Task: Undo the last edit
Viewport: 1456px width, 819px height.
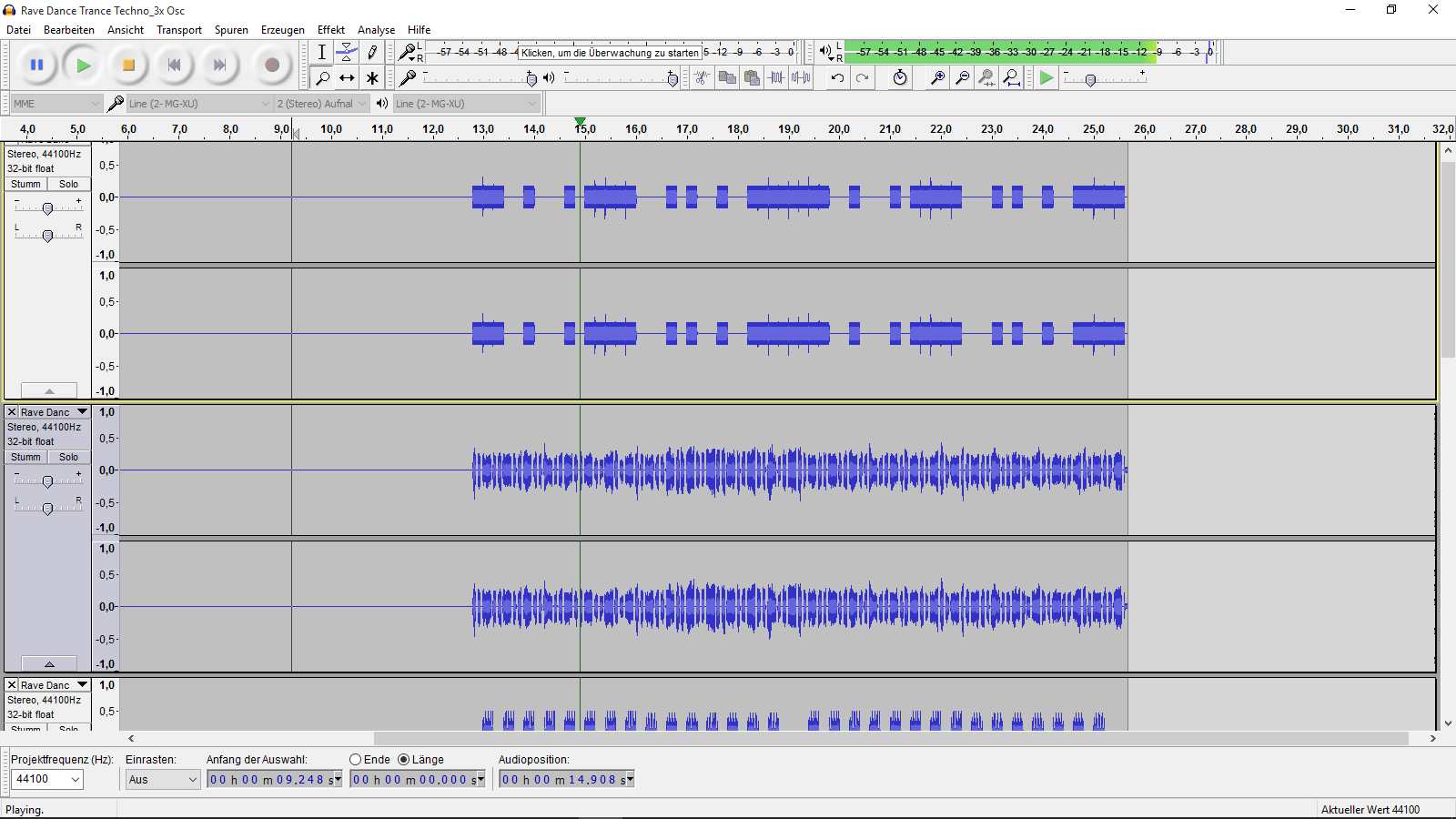Action: pyautogui.click(x=837, y=78)
